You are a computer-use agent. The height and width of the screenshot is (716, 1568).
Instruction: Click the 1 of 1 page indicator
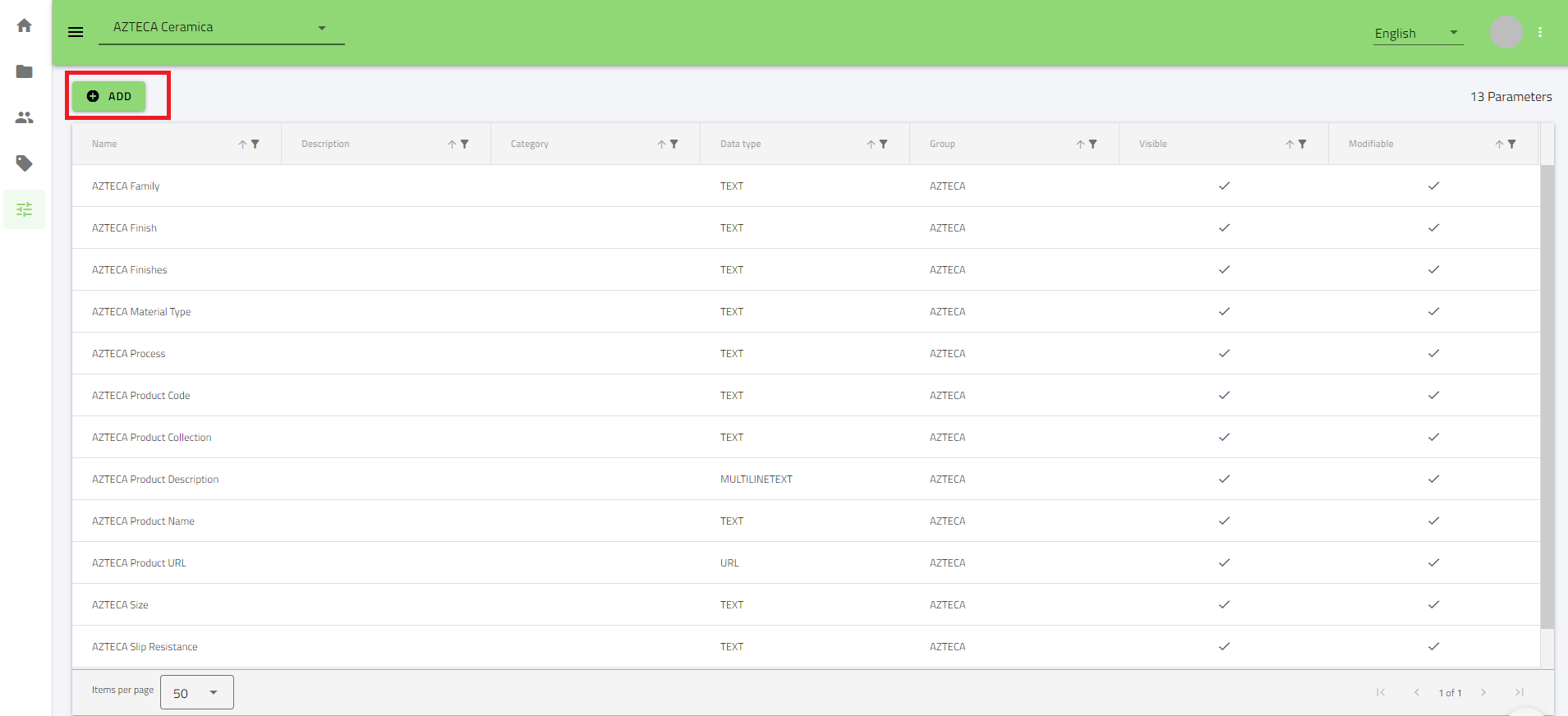[1450, 693]
